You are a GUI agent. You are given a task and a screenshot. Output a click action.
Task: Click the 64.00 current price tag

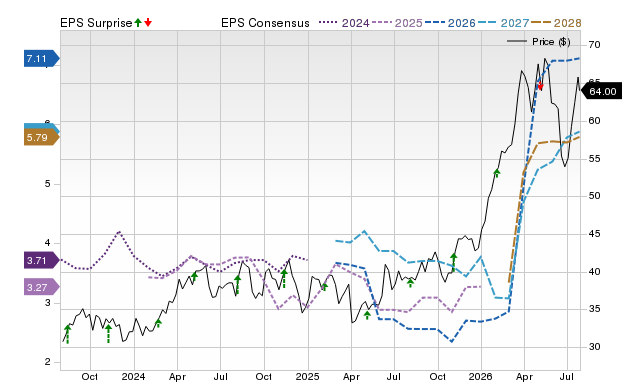[601, 91]
